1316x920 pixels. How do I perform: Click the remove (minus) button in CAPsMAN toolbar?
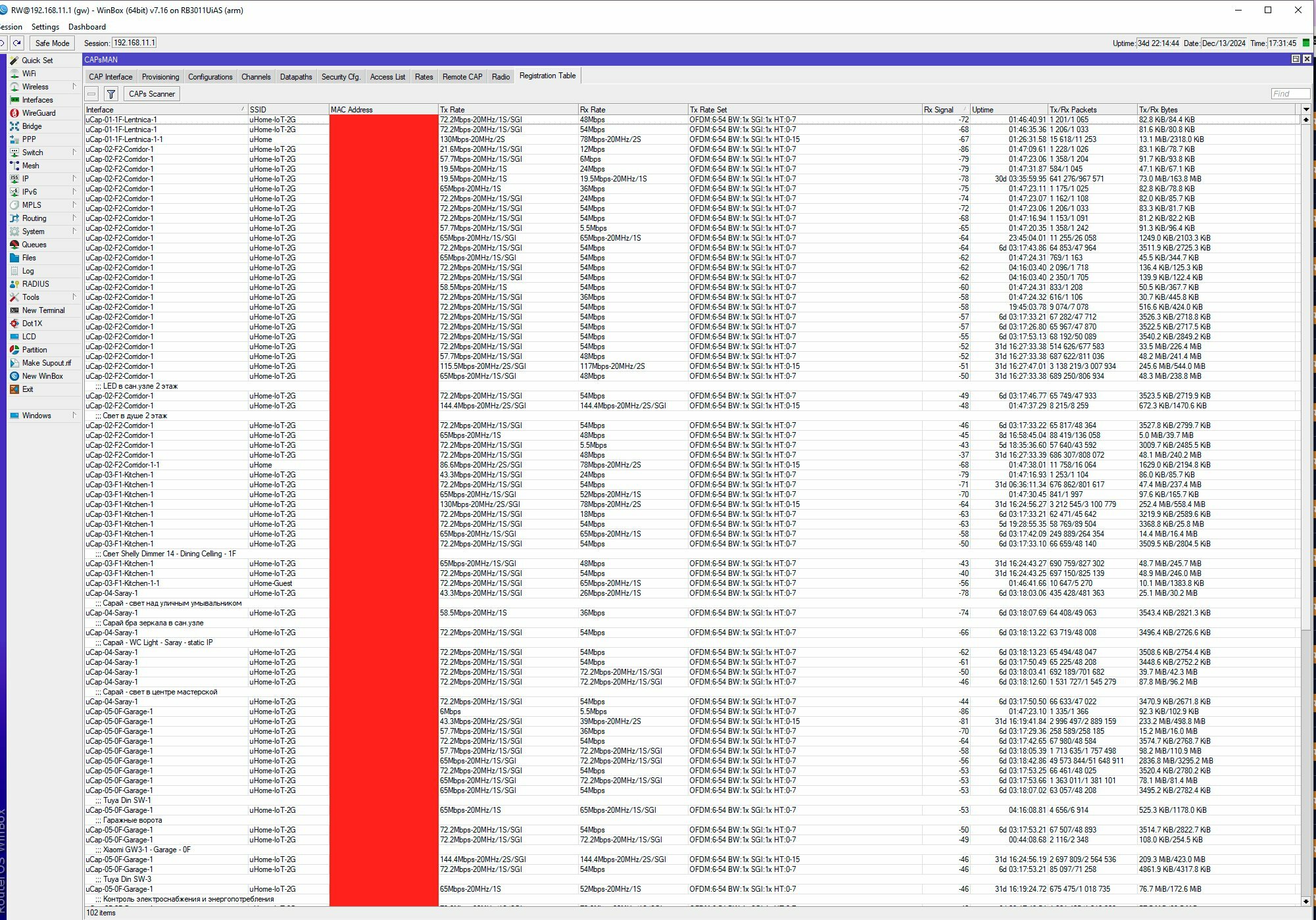click(91, 94)
